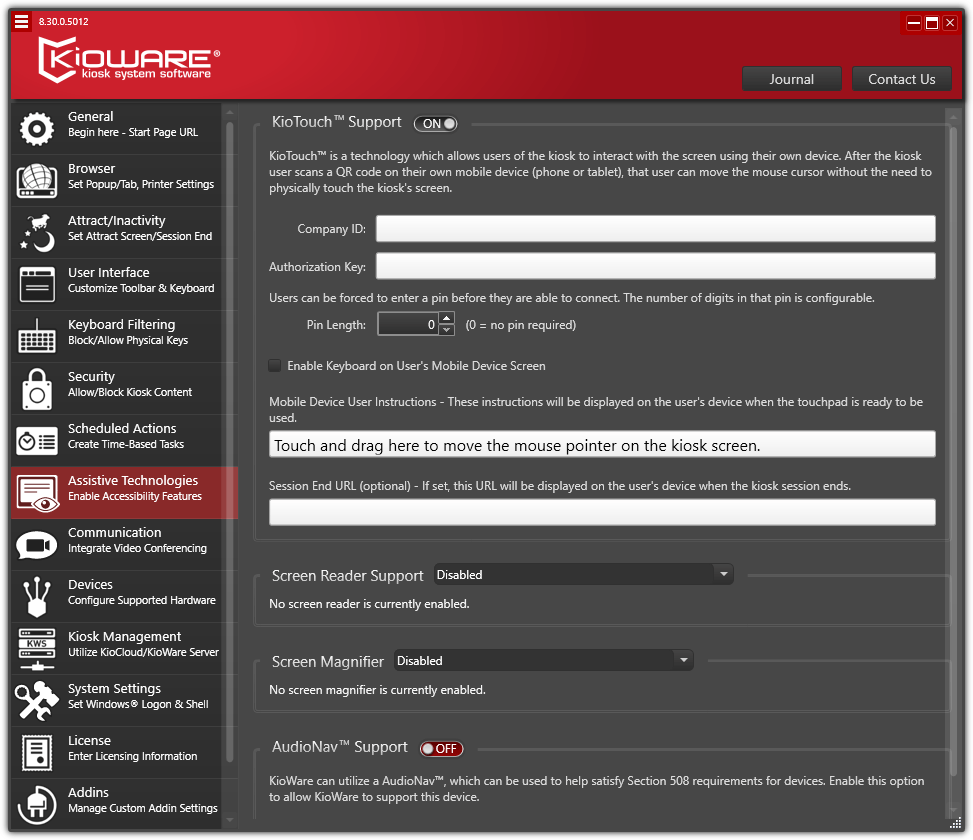Click the Session End URL field

(602, 512)
